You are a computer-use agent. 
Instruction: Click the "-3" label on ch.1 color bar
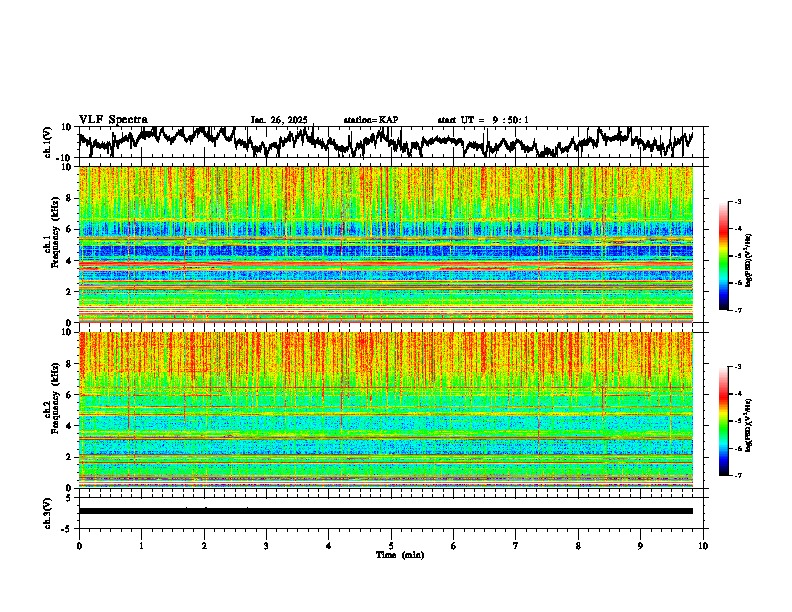(x=738, y=202)
